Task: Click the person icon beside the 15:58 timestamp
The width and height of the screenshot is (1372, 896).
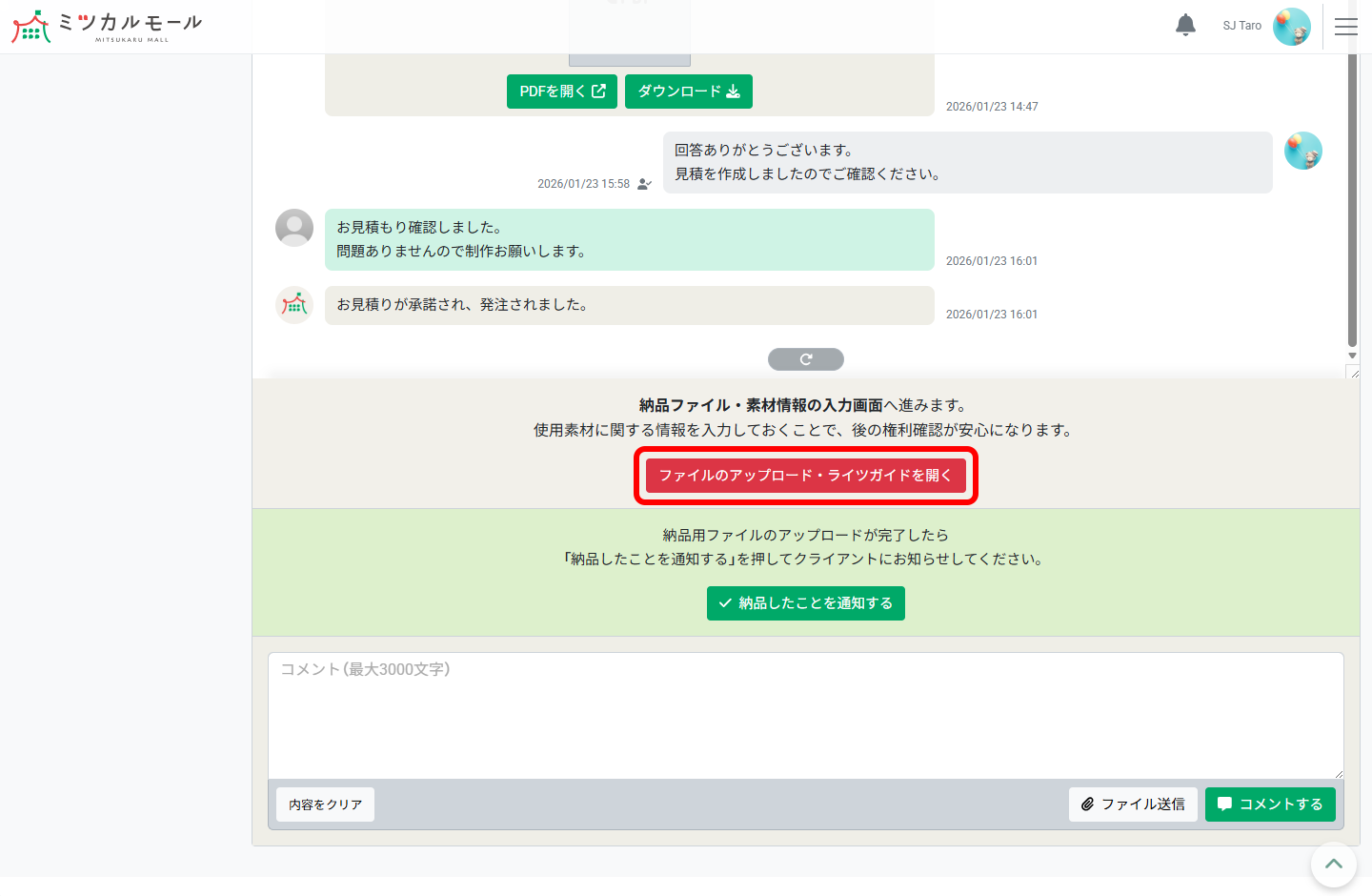Action: tap(644, 185)
